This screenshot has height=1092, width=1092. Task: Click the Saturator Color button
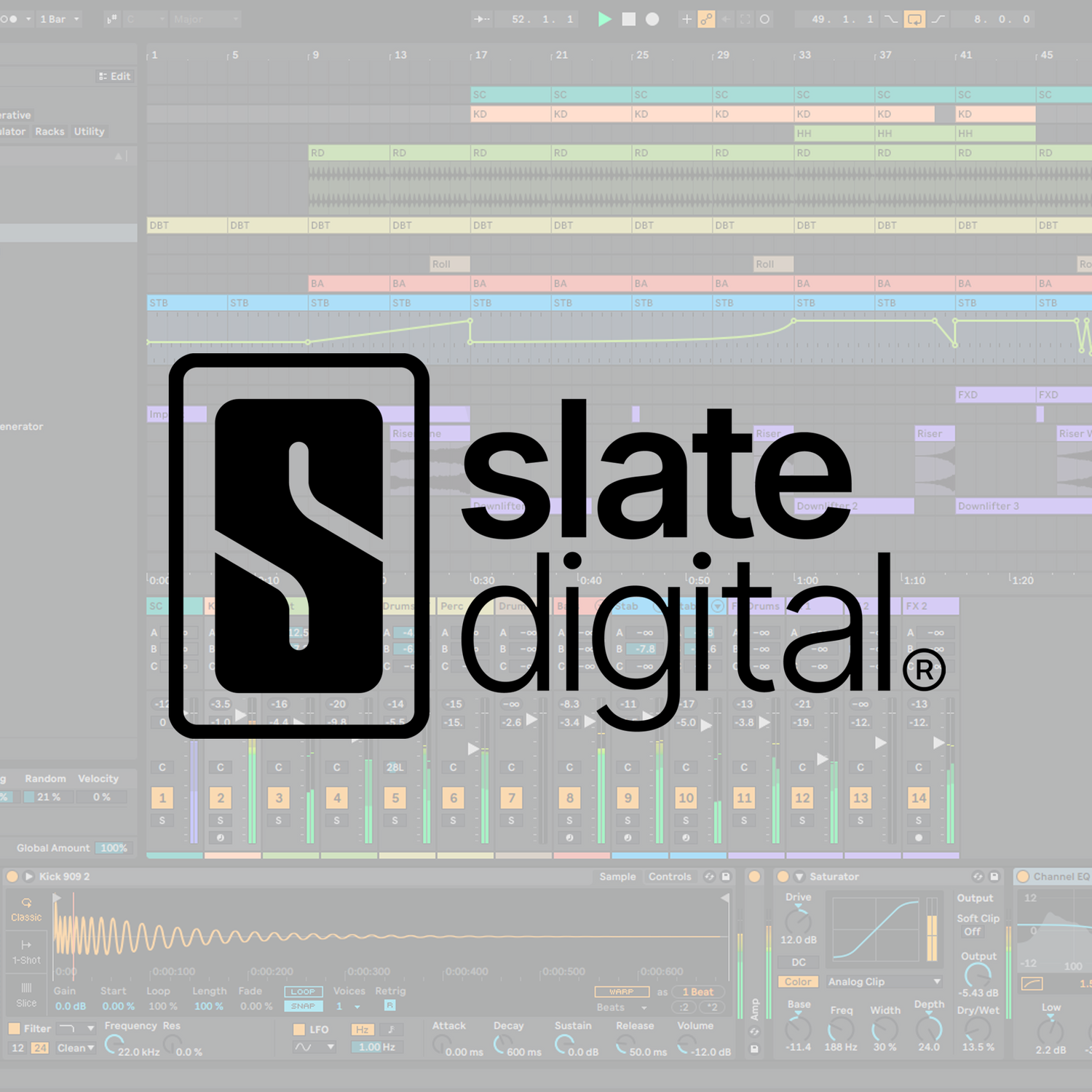tap(798, 982)
